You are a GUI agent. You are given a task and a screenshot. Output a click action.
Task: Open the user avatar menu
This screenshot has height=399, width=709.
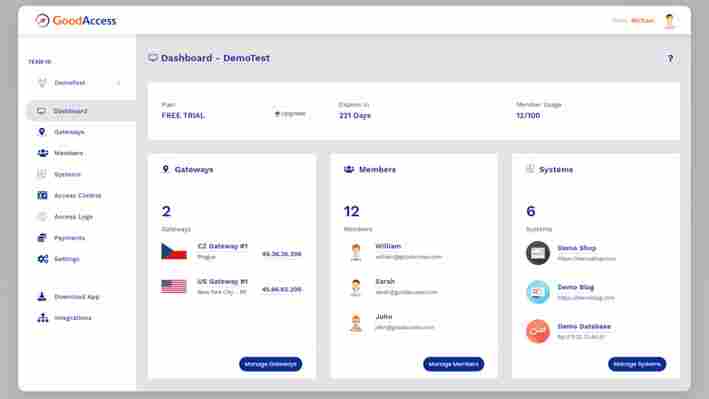[669, 21]
